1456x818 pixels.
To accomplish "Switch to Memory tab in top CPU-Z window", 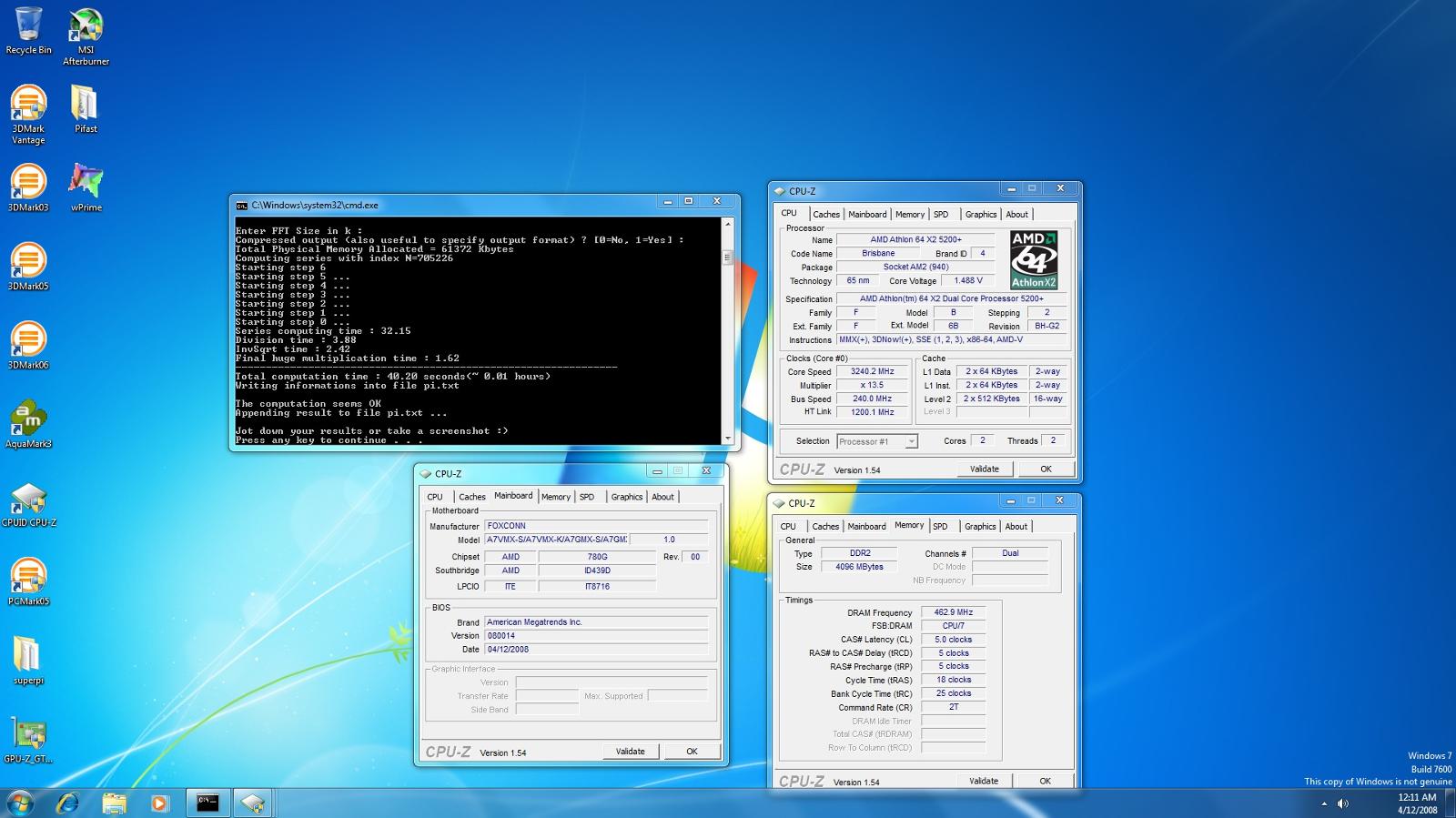I will (x=910, y=215).
